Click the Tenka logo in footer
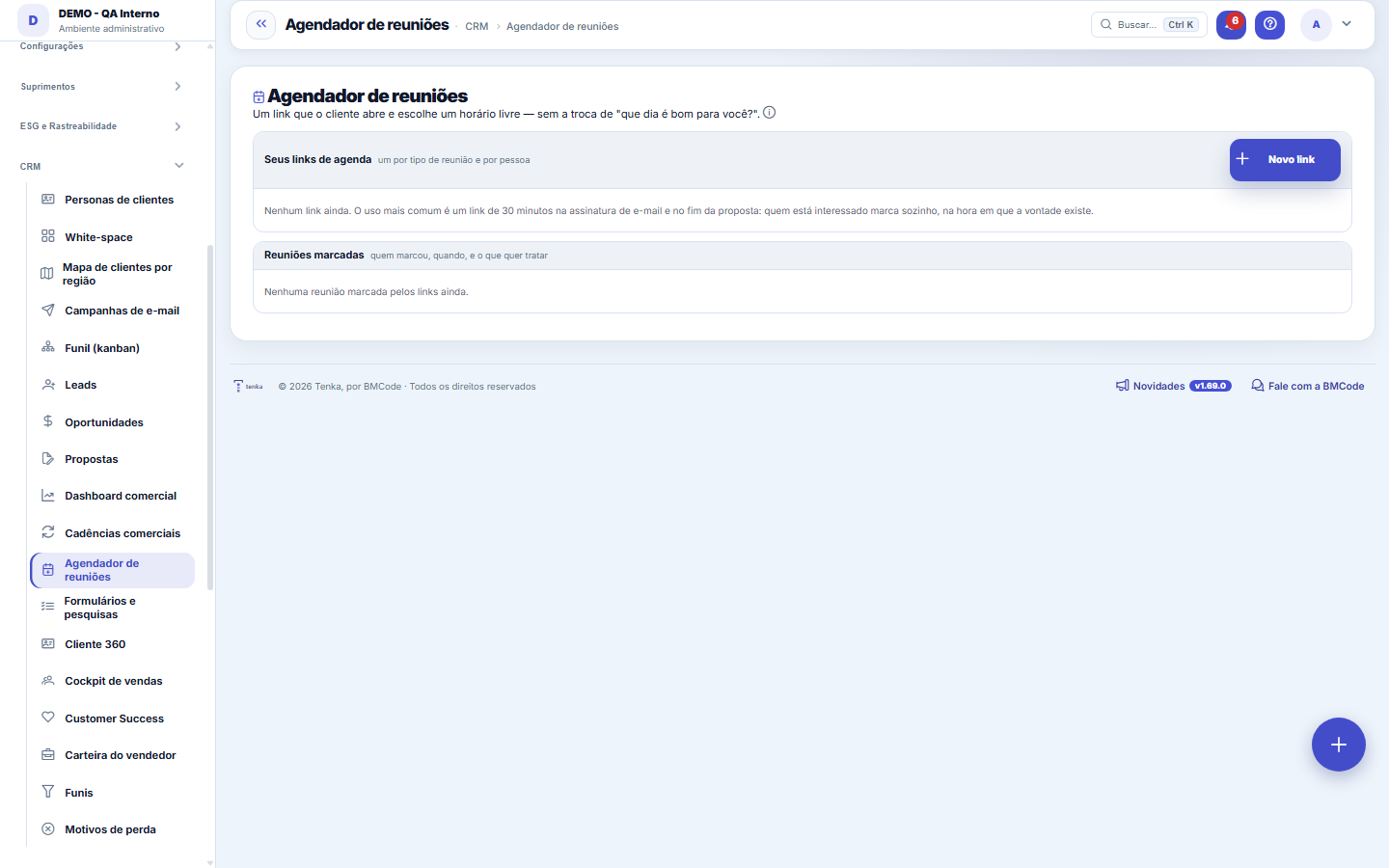Viewport: 1389px width, 868px height. click(248, 386)
